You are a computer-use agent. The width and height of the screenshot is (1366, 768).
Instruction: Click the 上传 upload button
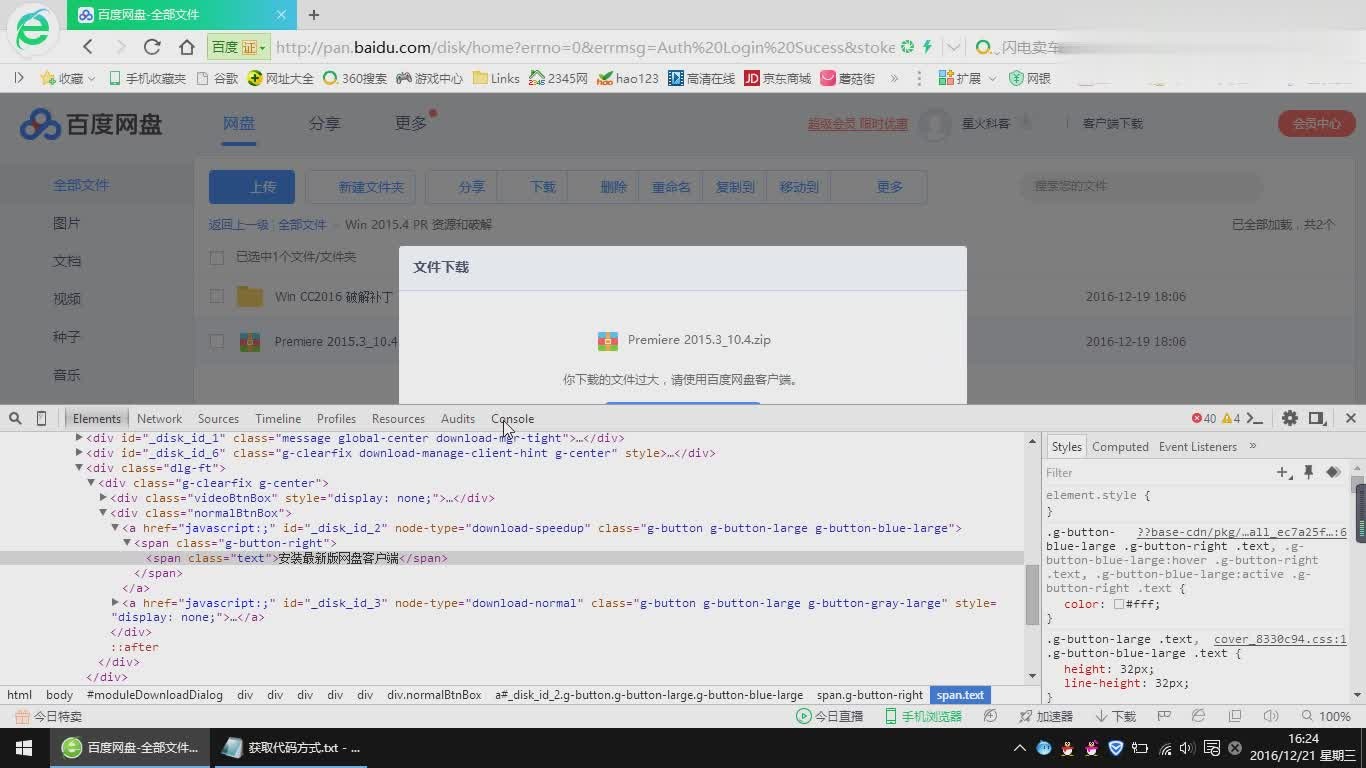[252, 187]
